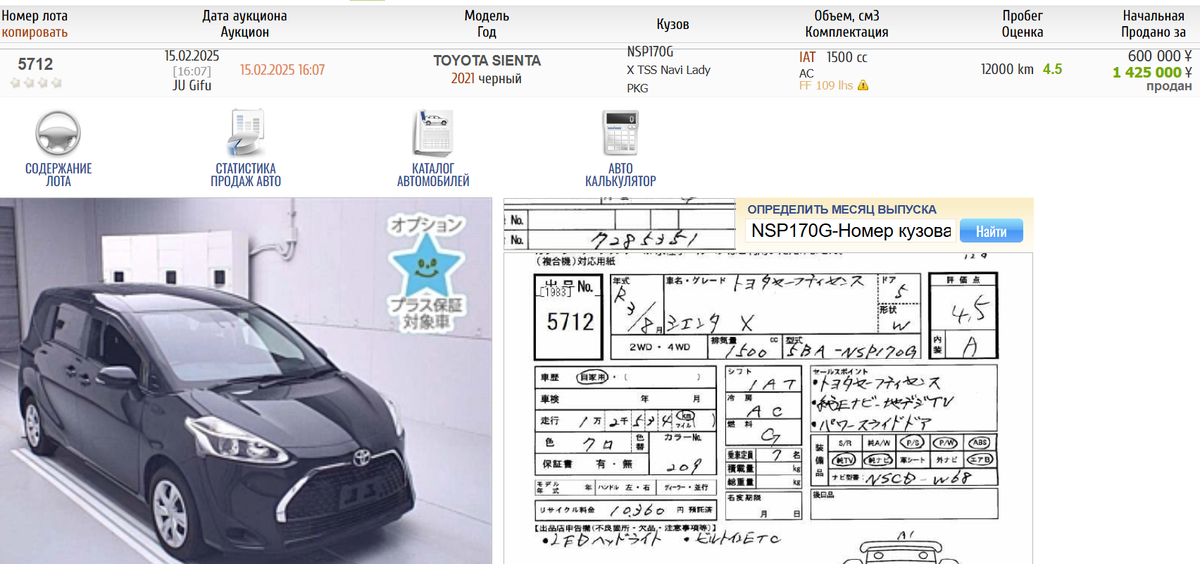
Task: Click the body code NSP170G
Action: coord(650,52)
